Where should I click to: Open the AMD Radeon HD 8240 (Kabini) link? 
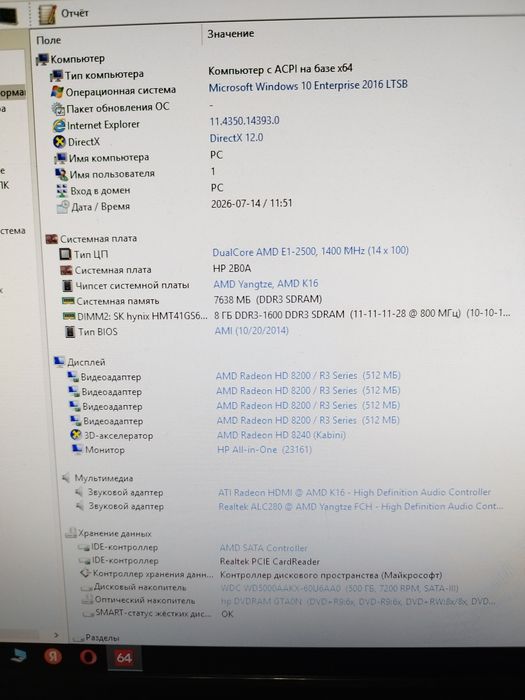pos(281,435)
